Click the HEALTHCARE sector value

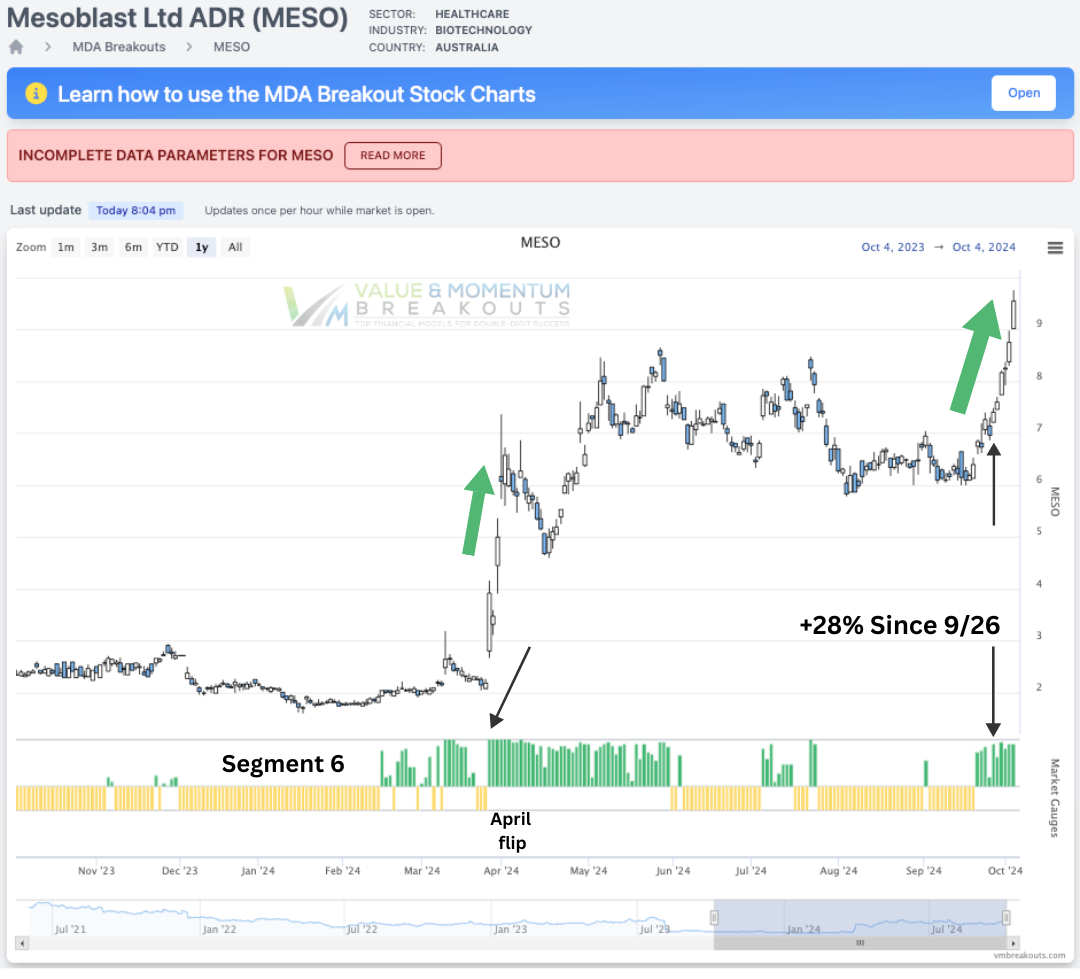tap(472, 14)
